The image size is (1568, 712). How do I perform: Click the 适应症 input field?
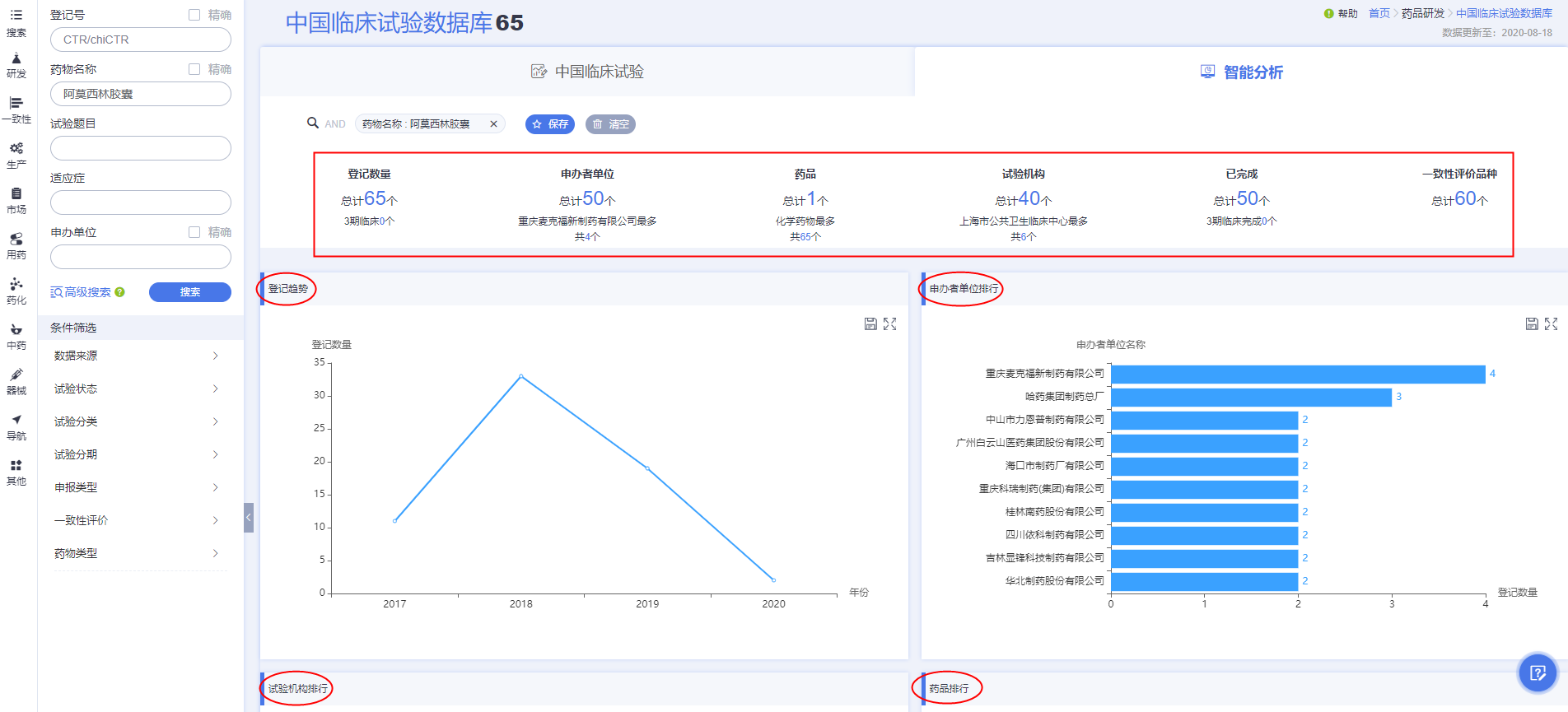tap(141, 202)
